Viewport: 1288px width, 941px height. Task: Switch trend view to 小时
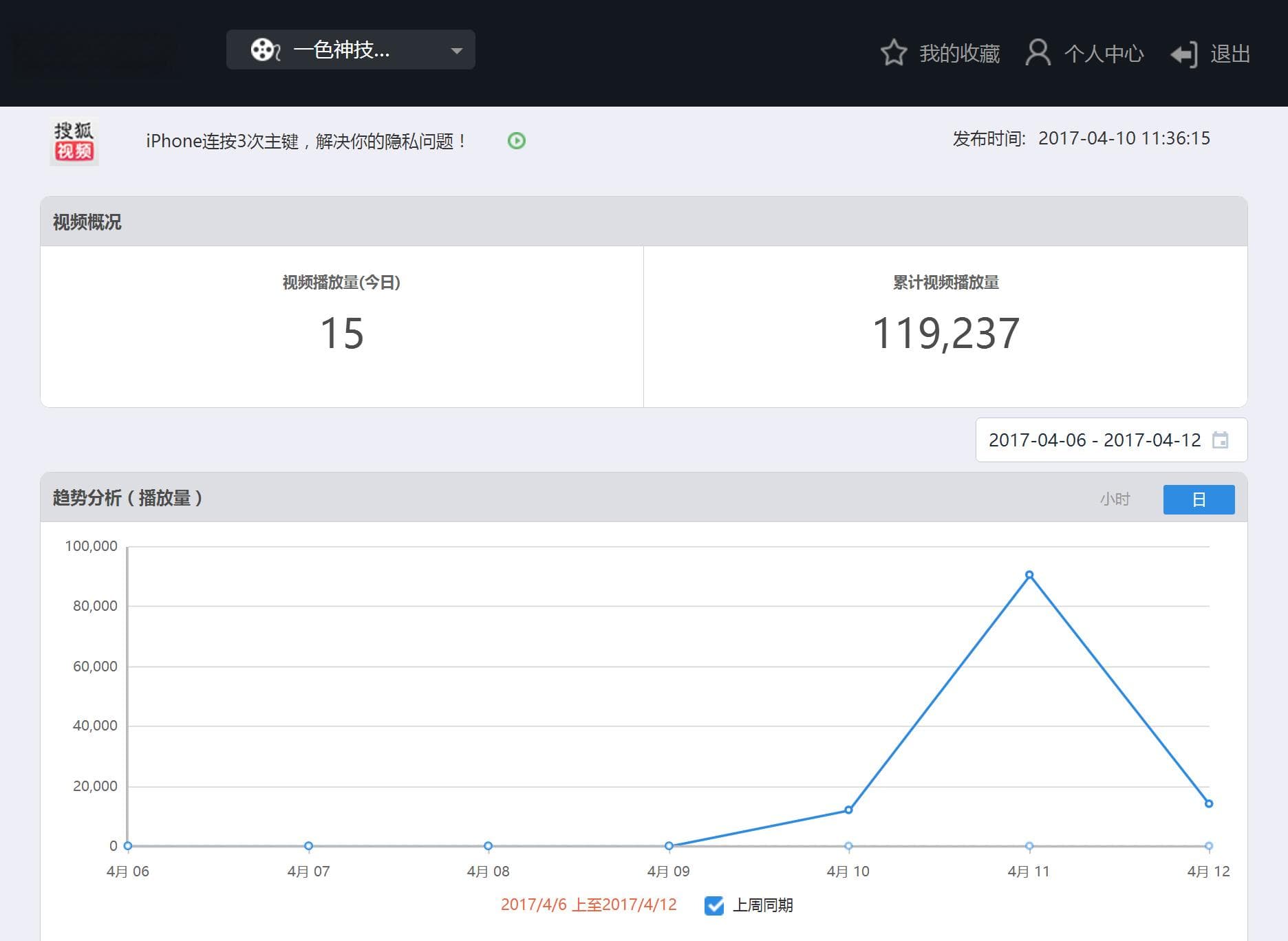(x=1115, y=499)
